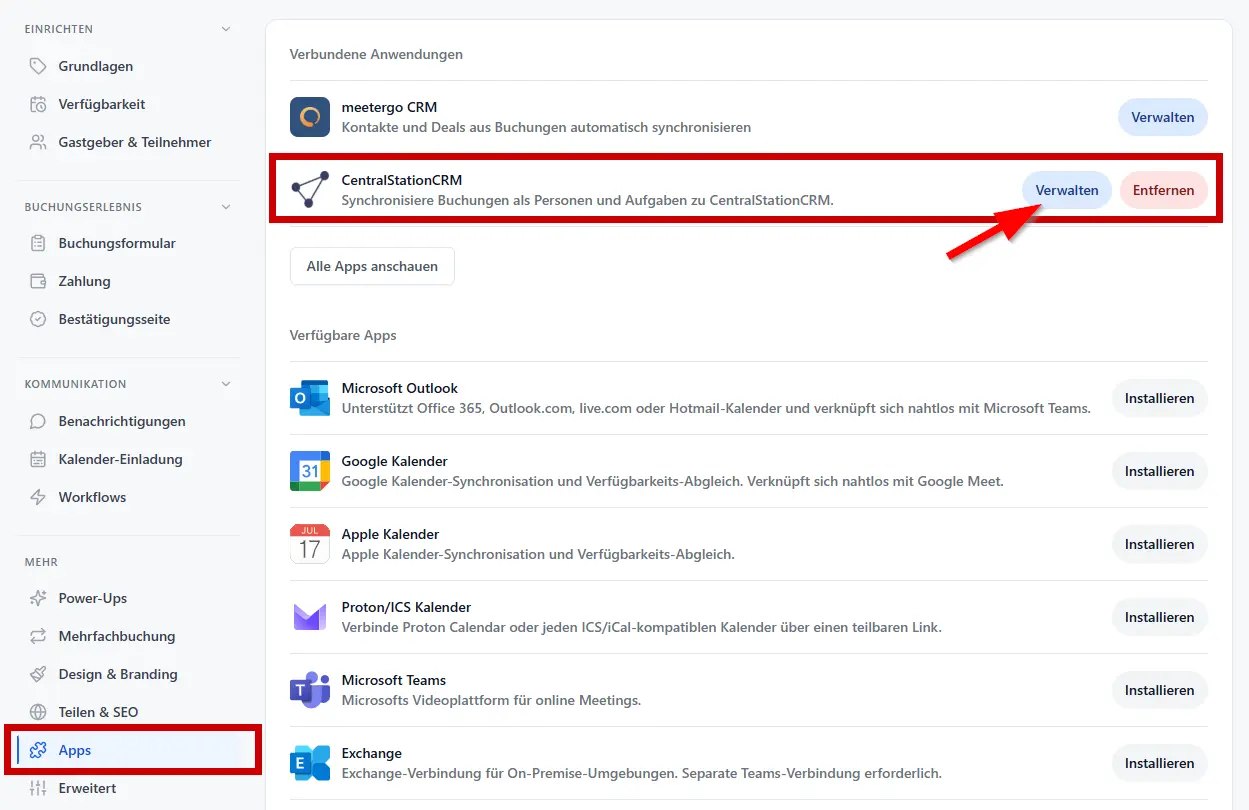Click the Proton/ICS Kalender app icon

[310, 617]
